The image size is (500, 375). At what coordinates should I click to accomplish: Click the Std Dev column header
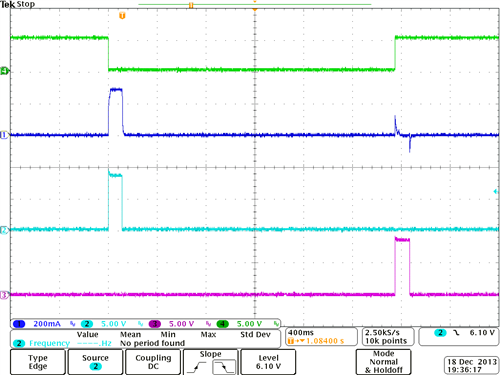tap(255, 335)
